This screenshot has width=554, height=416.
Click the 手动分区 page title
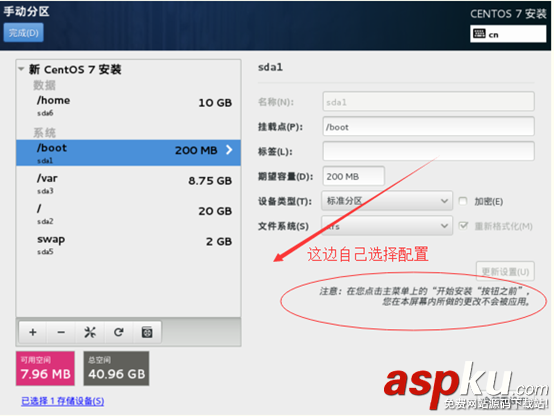click(x=26, y=11)
